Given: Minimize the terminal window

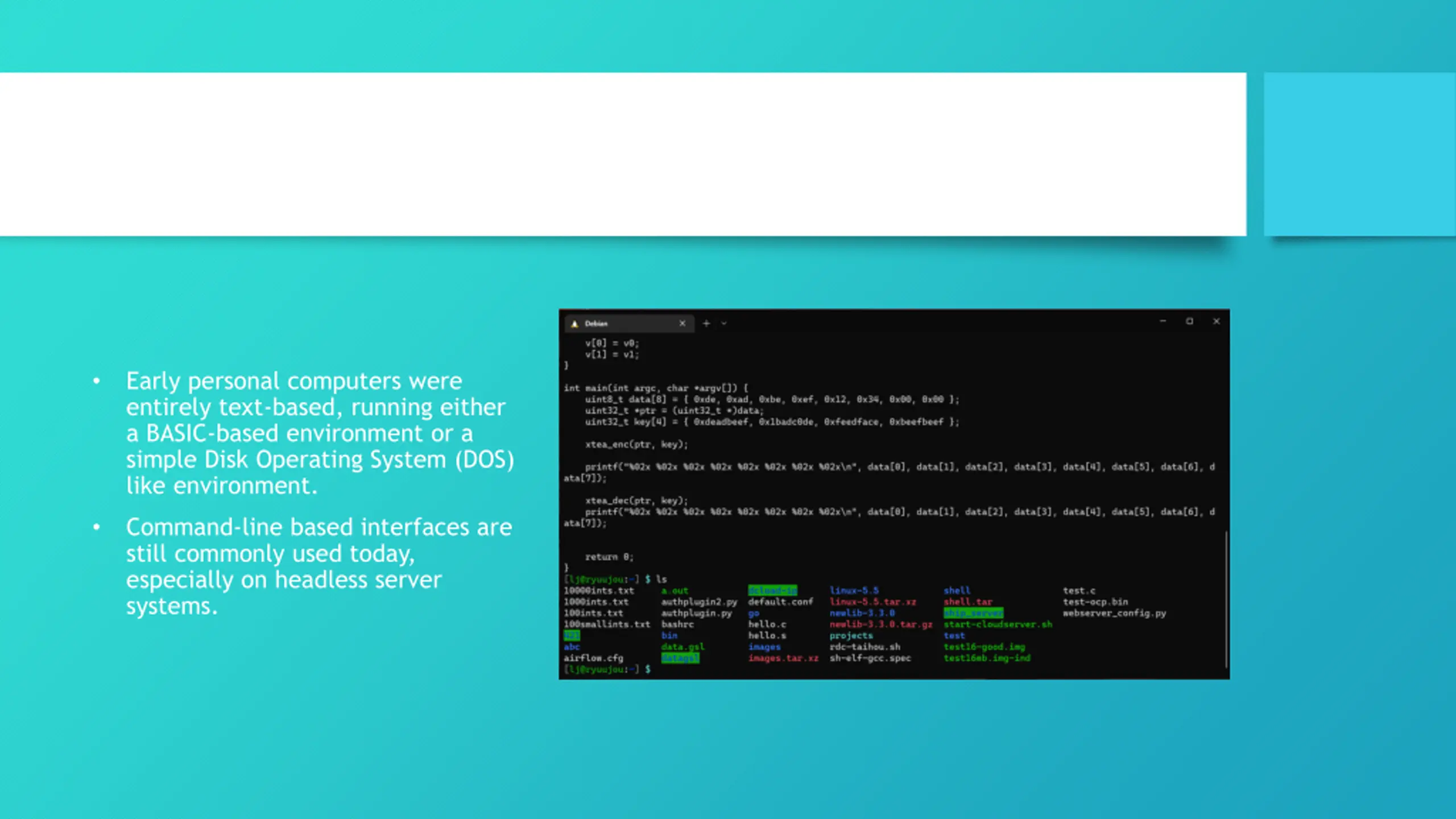Looking at the screenshot, I should [x=1163, y=321].
